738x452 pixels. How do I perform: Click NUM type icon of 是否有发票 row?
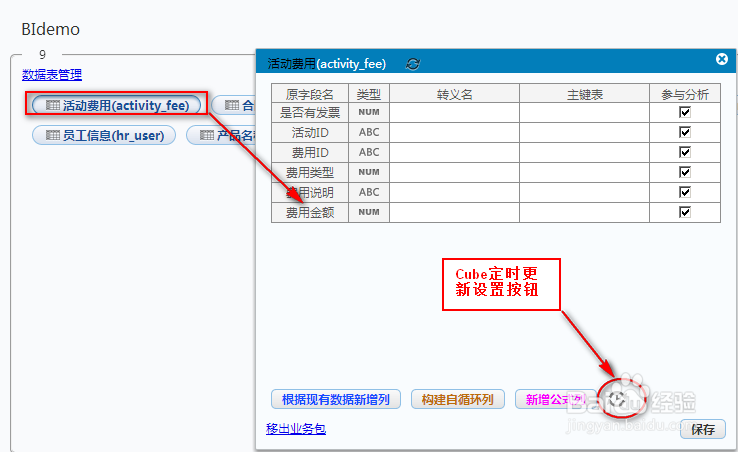tap(369, 113)
